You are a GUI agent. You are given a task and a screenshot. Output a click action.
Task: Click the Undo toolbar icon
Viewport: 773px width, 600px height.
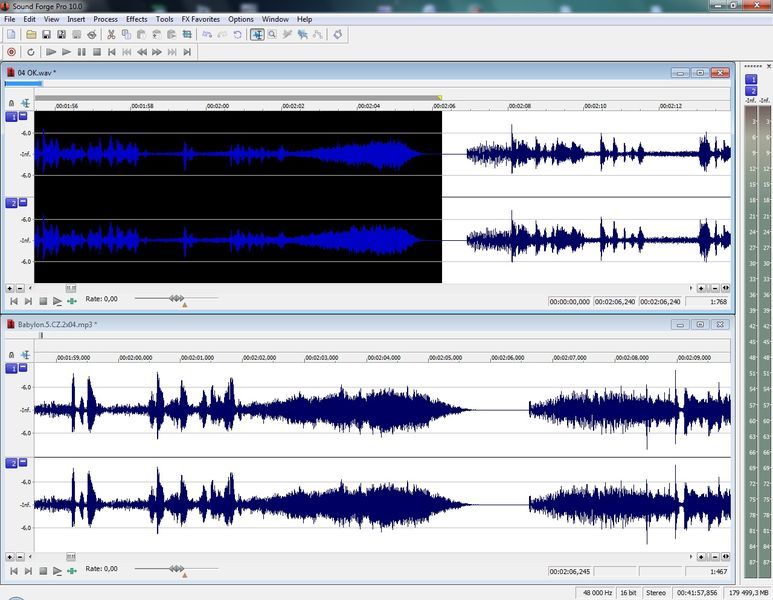[x=207, y=35]
